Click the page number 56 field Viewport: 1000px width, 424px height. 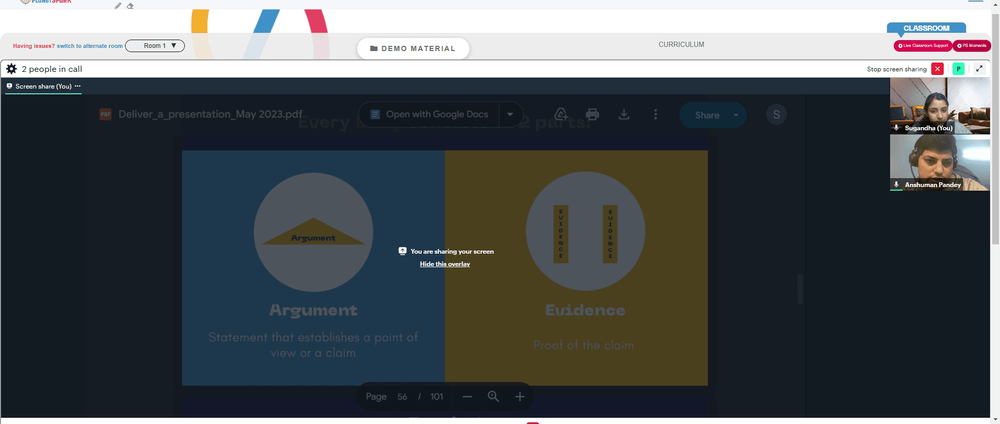coord(402,397)
